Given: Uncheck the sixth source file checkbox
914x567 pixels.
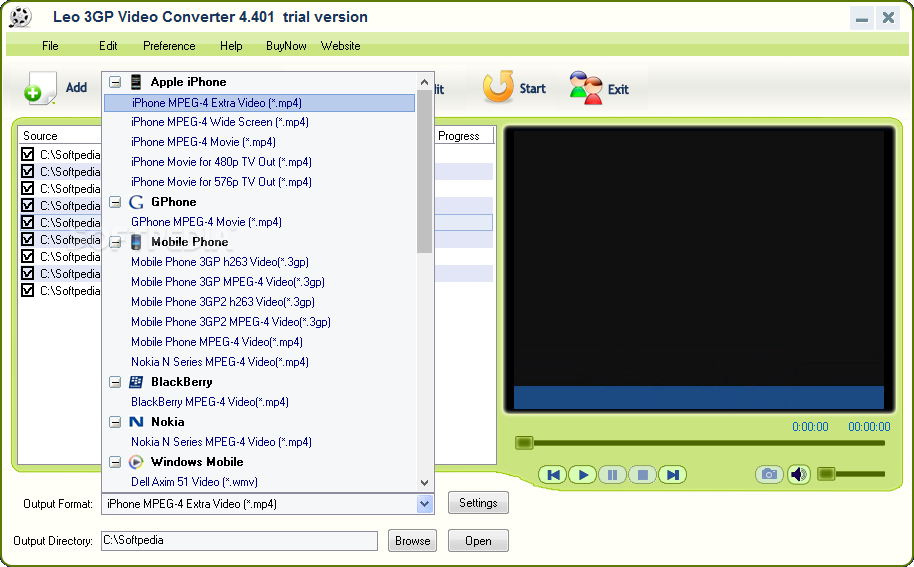Looking at the screenshot, I should tap(27, 240).
